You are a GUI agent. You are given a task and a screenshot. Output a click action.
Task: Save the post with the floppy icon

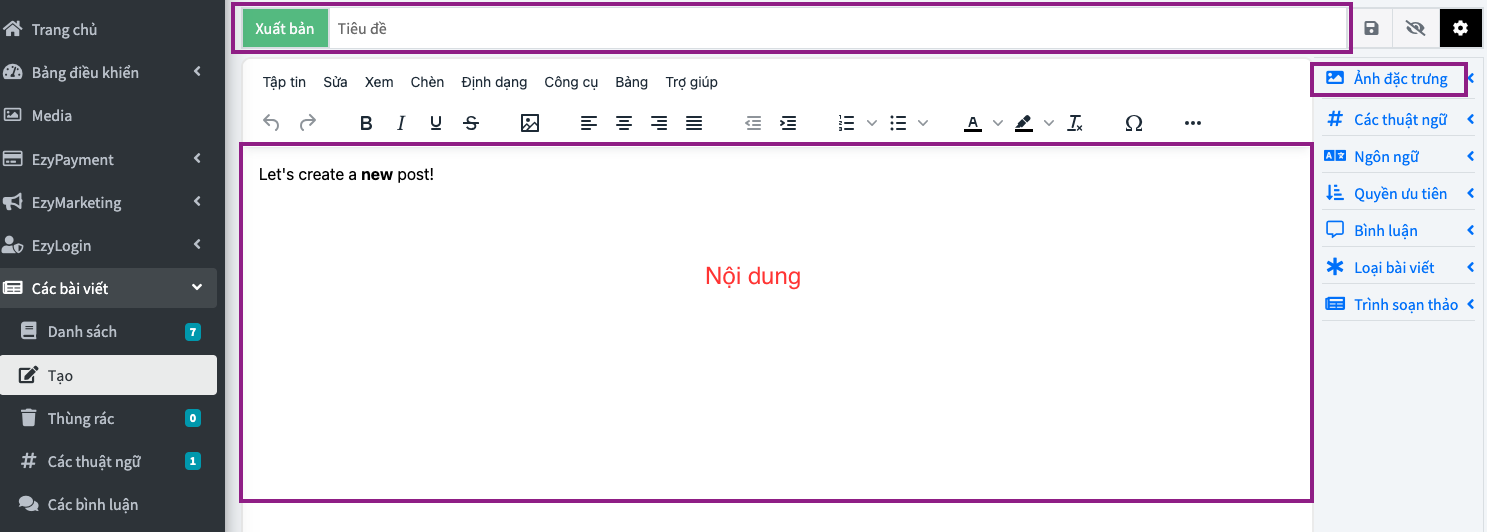click(1371, 29)
